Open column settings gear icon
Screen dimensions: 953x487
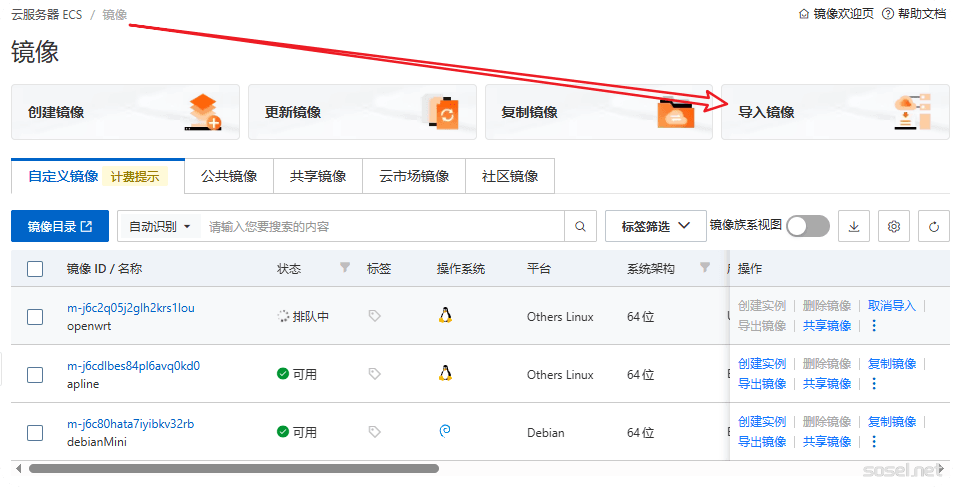click(894, 227)
